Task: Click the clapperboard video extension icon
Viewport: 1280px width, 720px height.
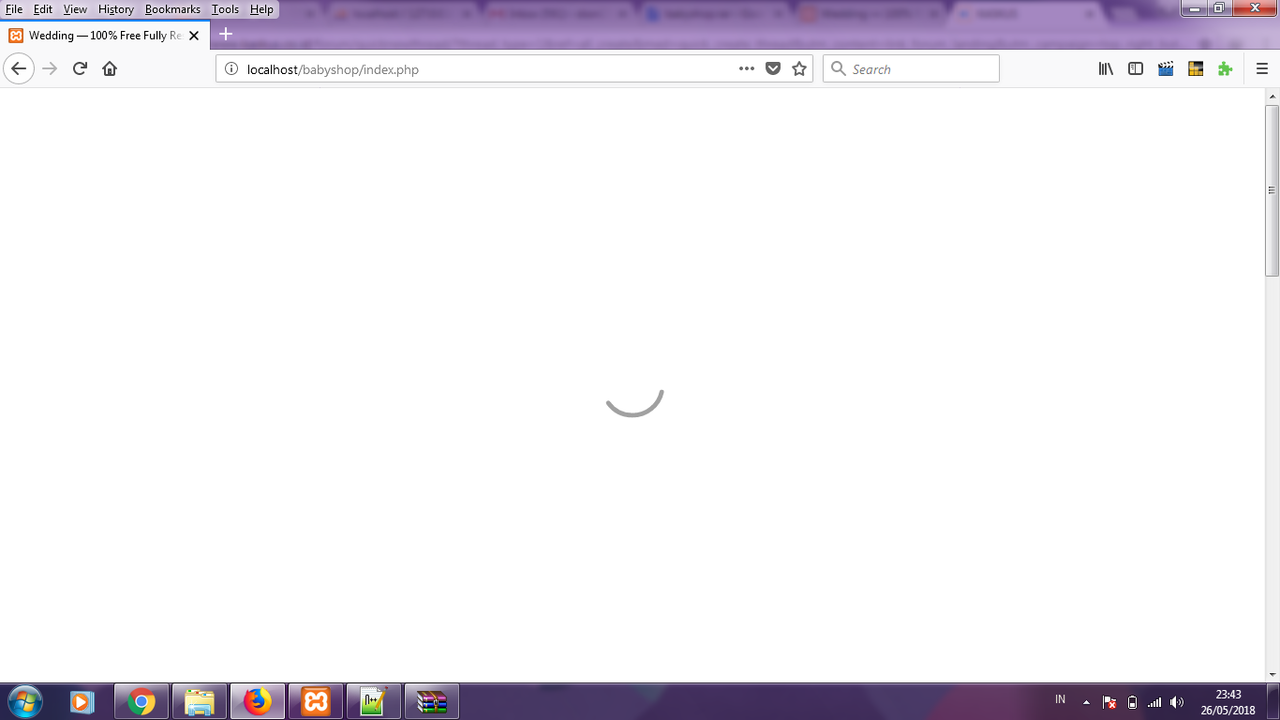Action: [1166, 69]
